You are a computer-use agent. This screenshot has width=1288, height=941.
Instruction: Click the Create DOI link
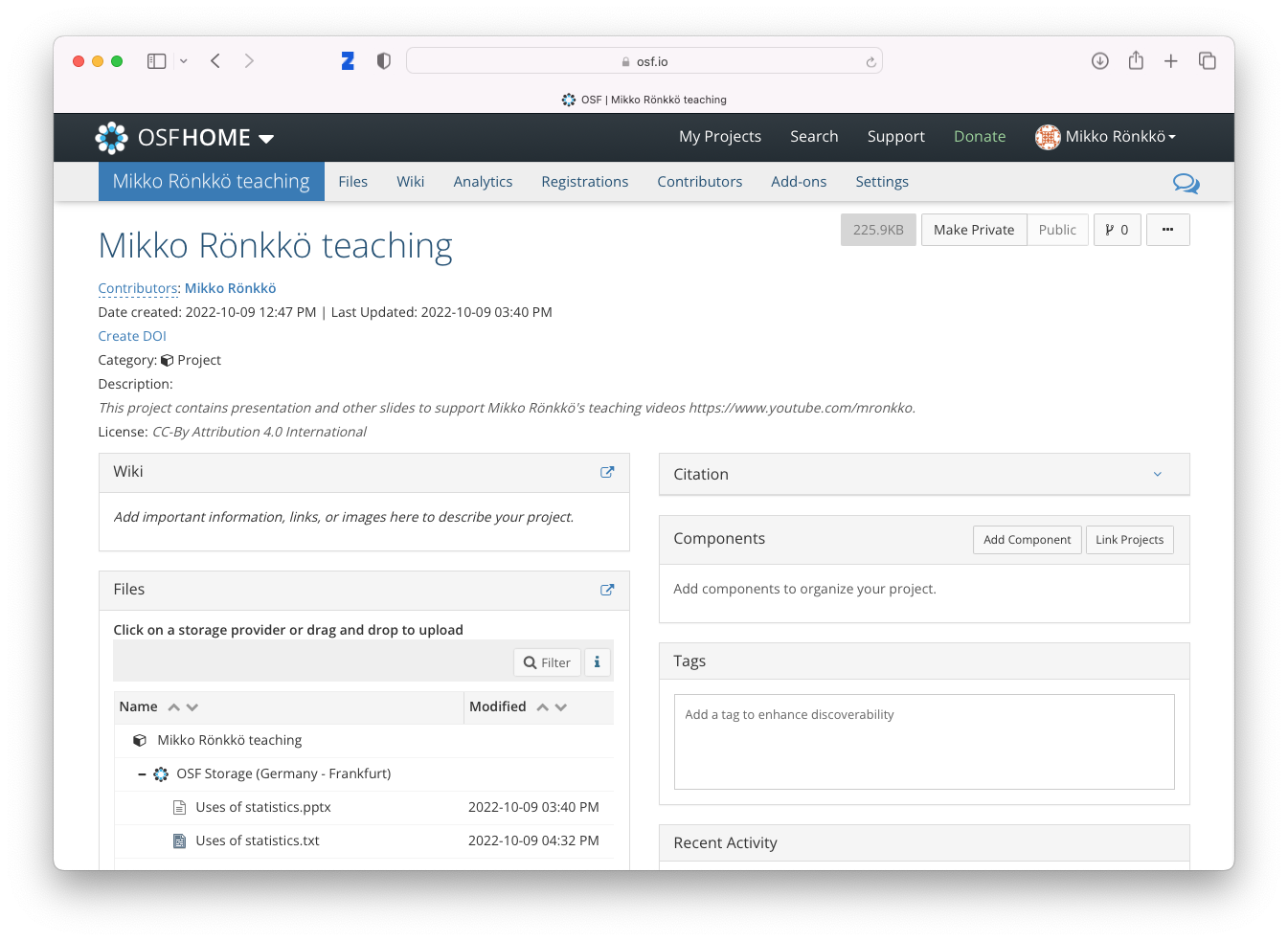click(132, 336)
